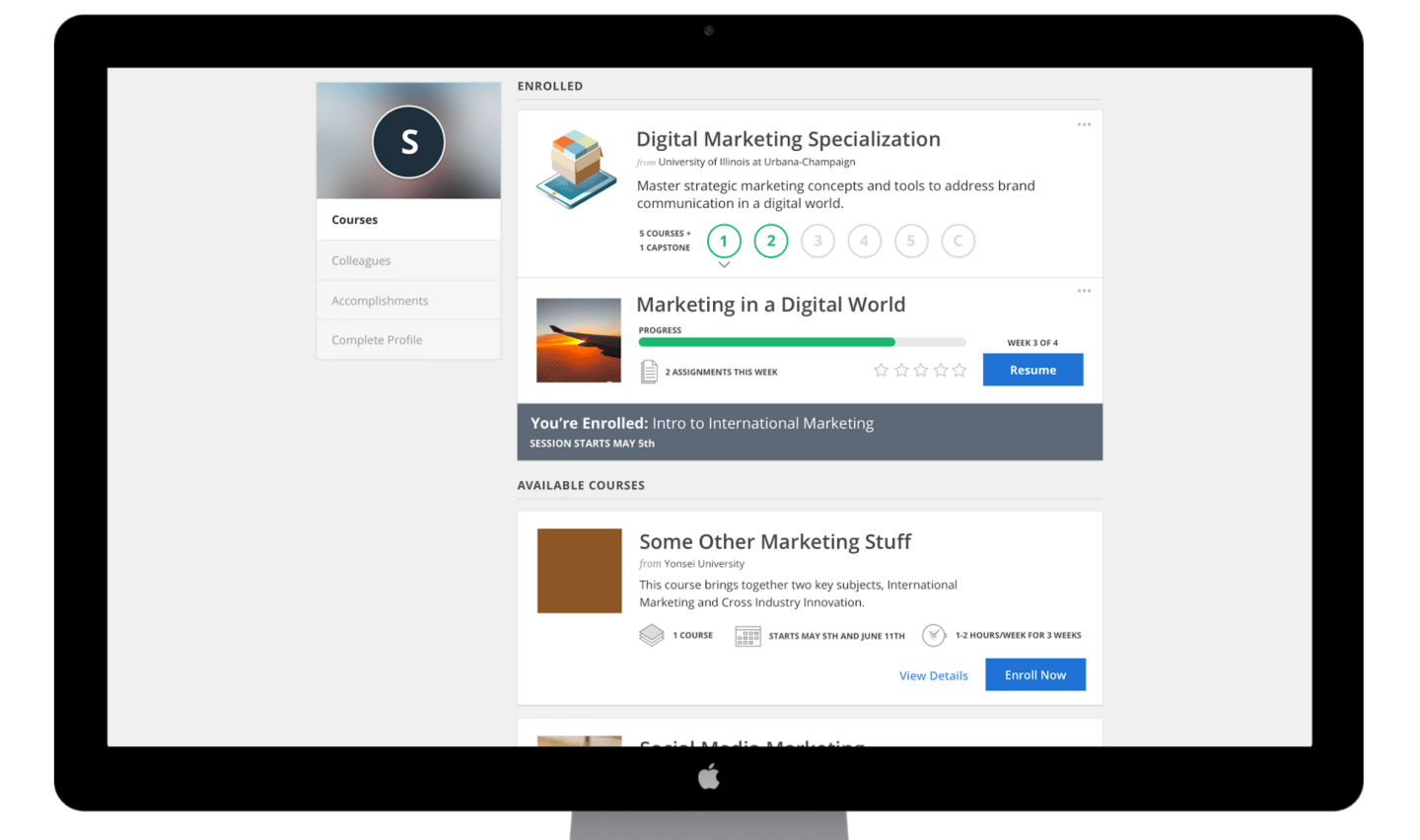Open three-dot menu for Marketing in a Digital World

(1084, 292)
